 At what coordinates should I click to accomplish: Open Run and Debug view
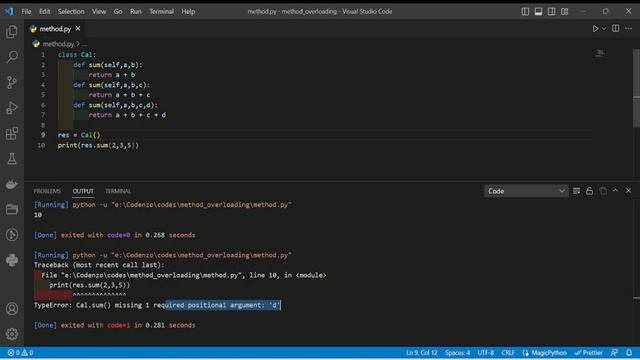(x=12, y=108)
